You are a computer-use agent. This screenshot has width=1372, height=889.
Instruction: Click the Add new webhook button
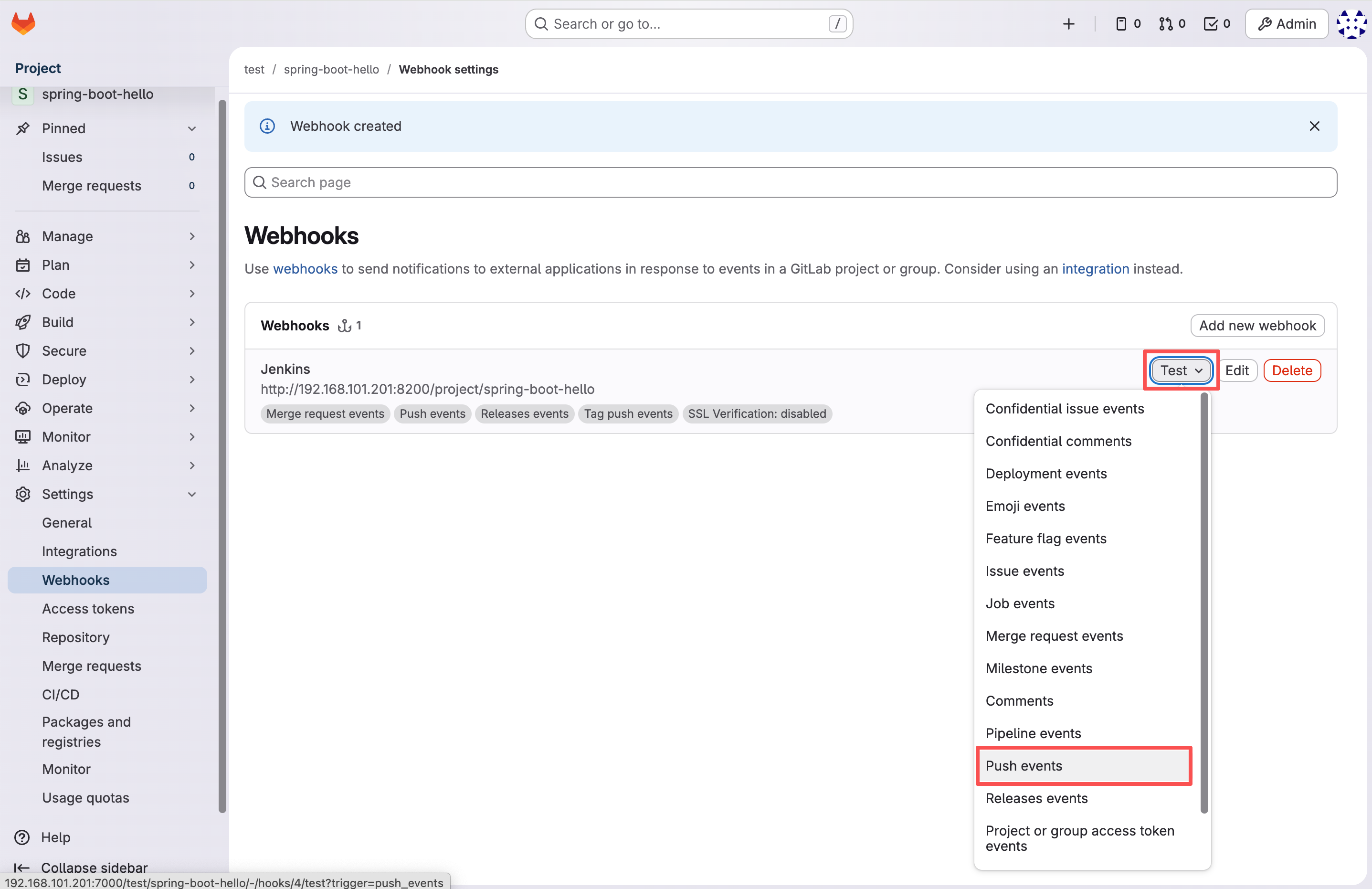point(1257,326)
